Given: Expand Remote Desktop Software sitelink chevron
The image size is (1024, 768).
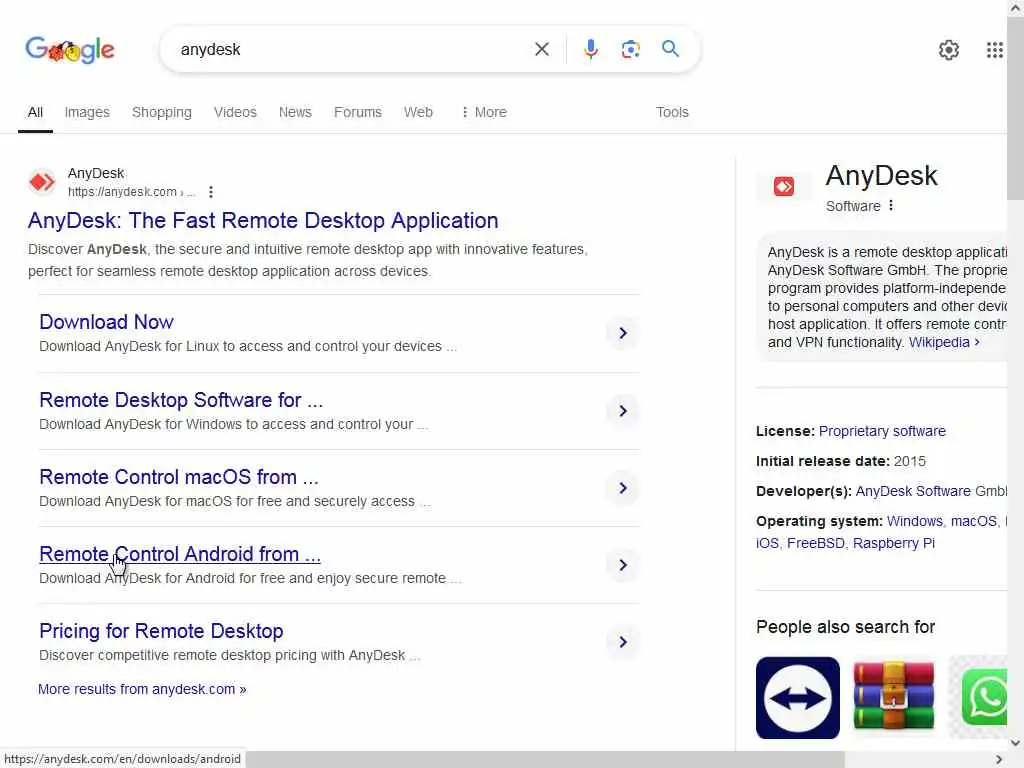Looking at the screenshot, I should pos(623,411).
